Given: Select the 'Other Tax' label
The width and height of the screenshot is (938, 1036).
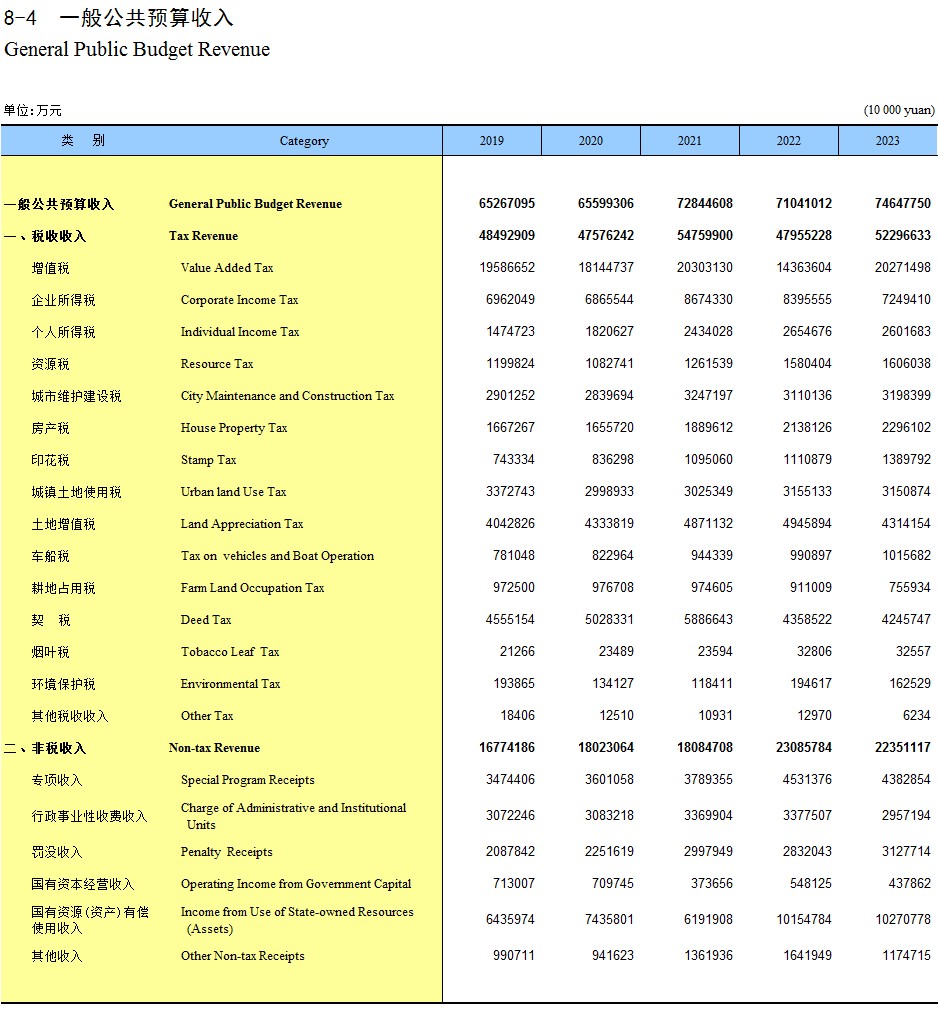Looking at the screenshot, I should [x=207, y=716].
